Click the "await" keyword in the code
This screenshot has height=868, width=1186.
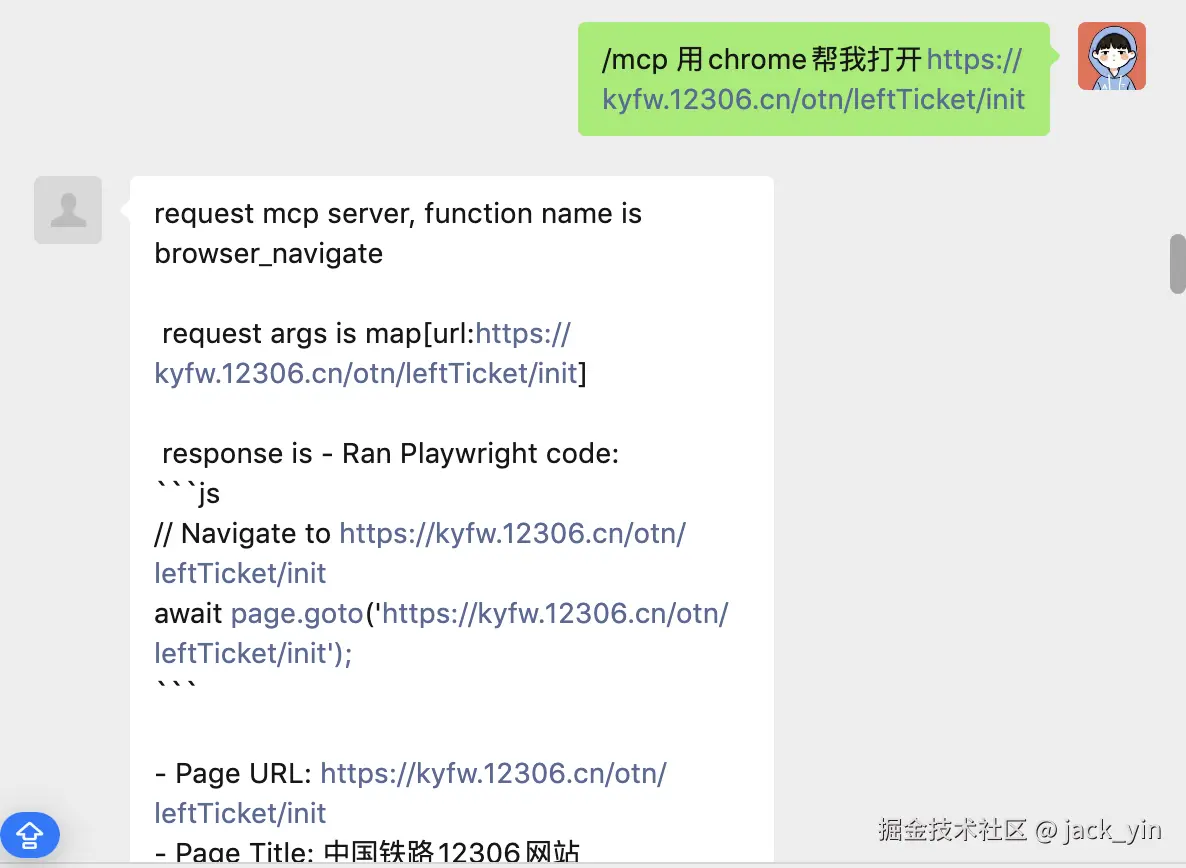click(x=188, y=613)
